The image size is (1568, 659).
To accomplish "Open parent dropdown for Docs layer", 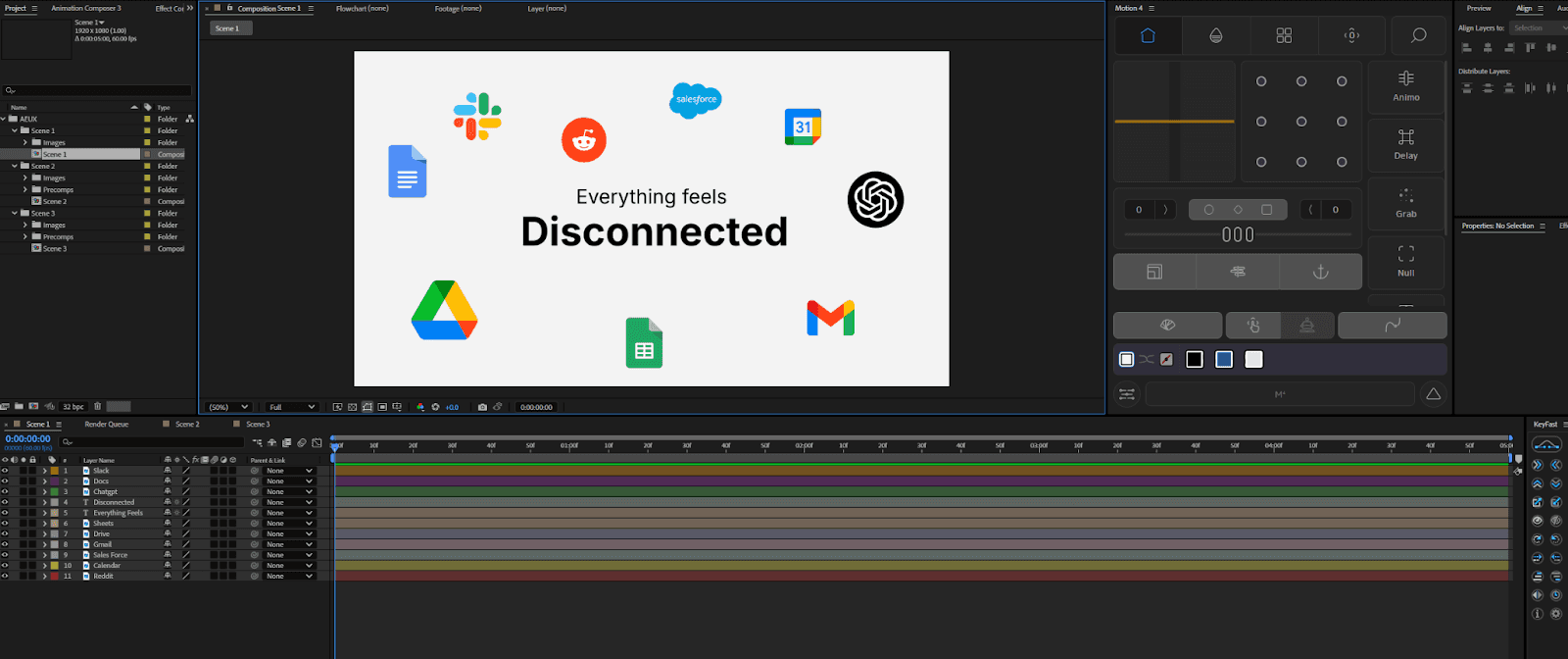I will point(289,482).
